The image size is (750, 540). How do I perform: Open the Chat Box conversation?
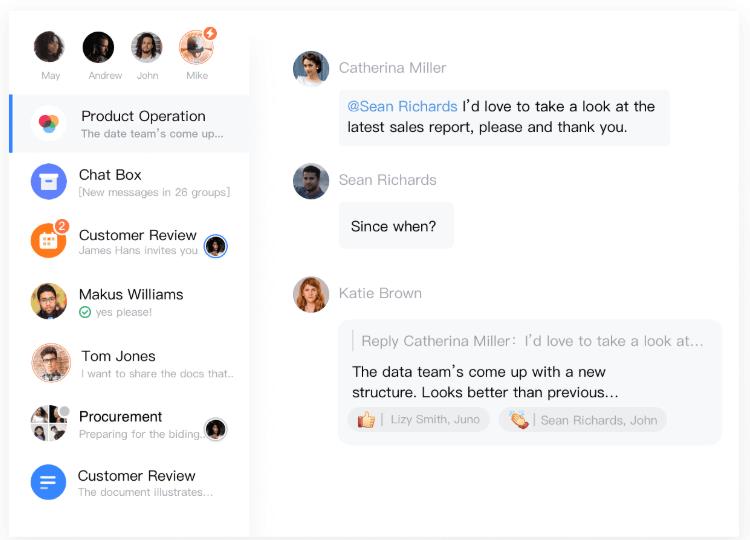pos(129,182)
